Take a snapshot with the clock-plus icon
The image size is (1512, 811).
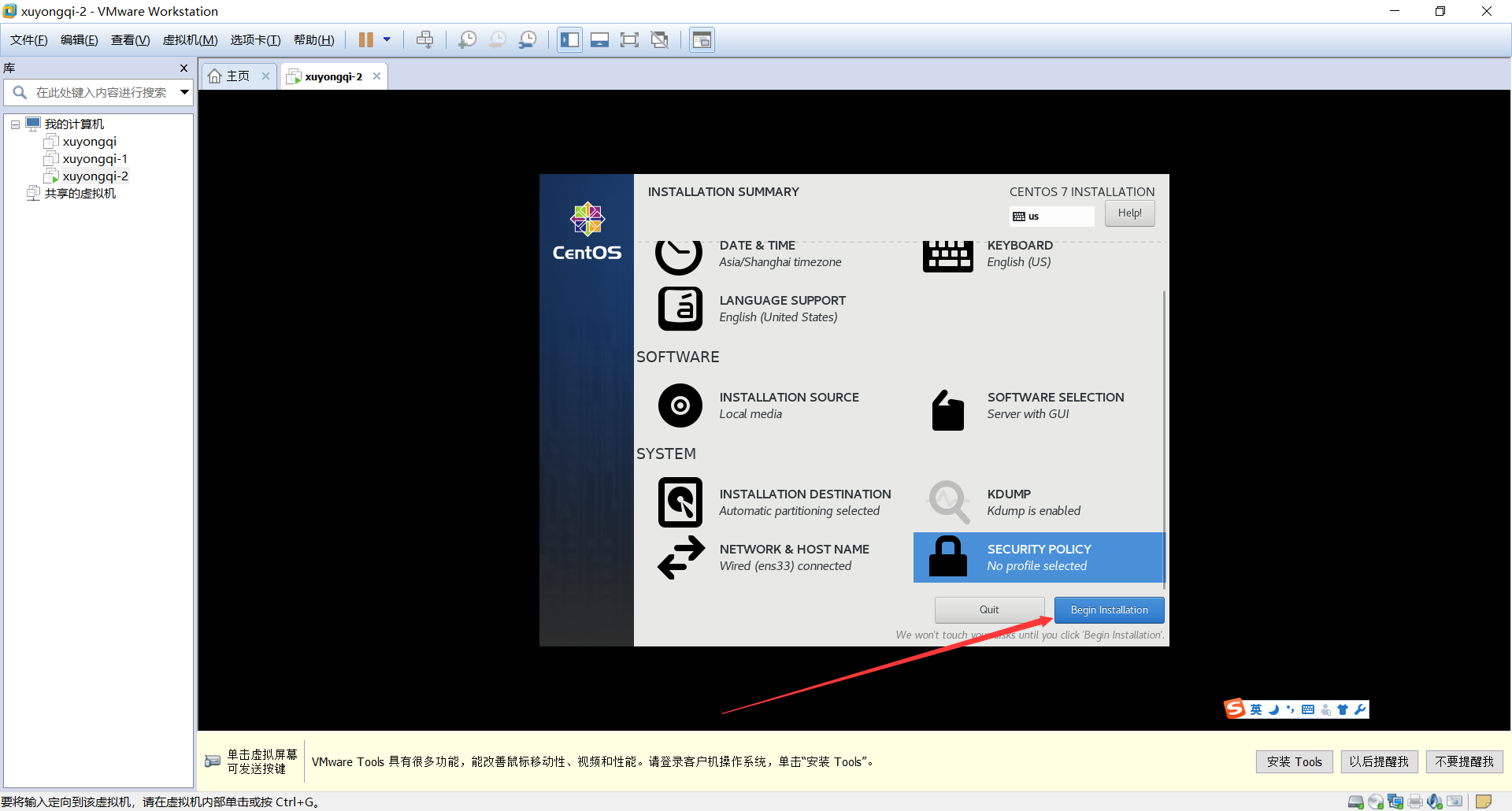pos(467,39)
